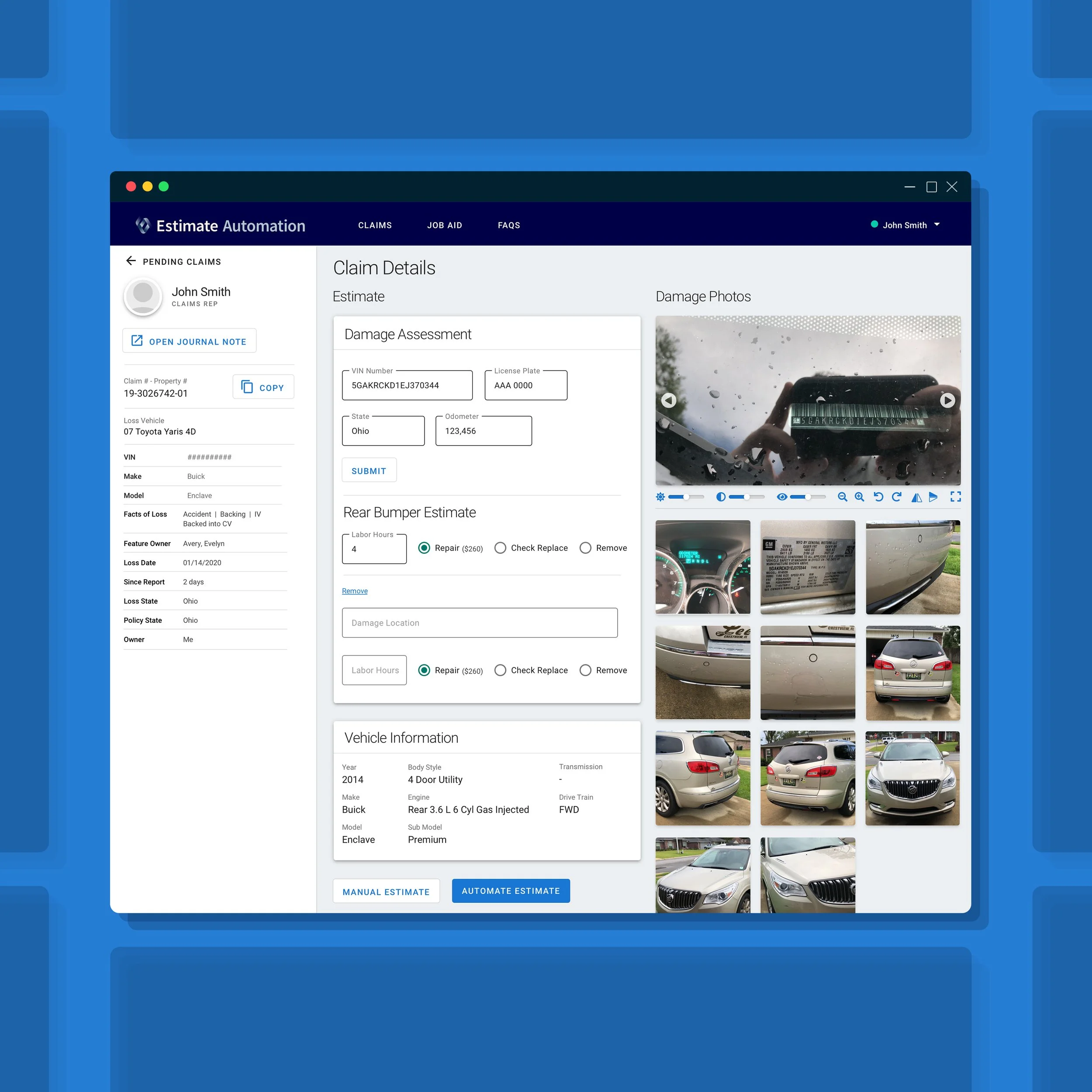Click back arrow to Pending Claims

coord(131,261)
